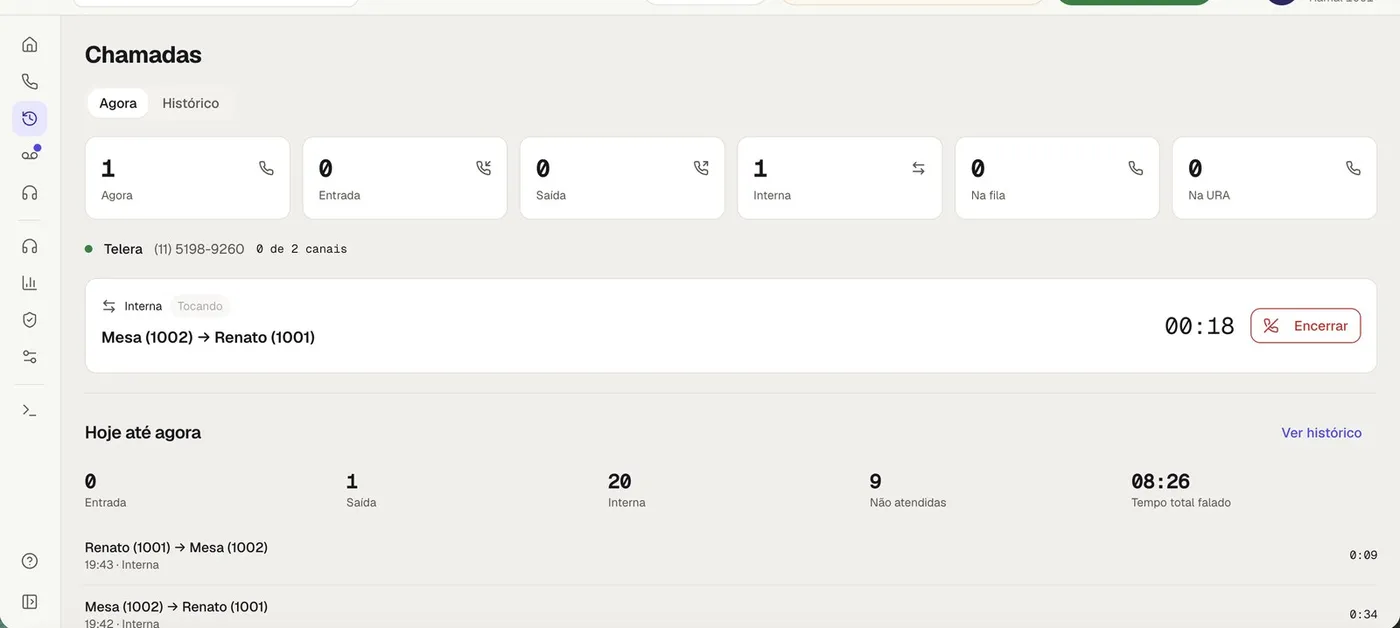Open the home icon in the sidebar

click(x=30, y=44)
